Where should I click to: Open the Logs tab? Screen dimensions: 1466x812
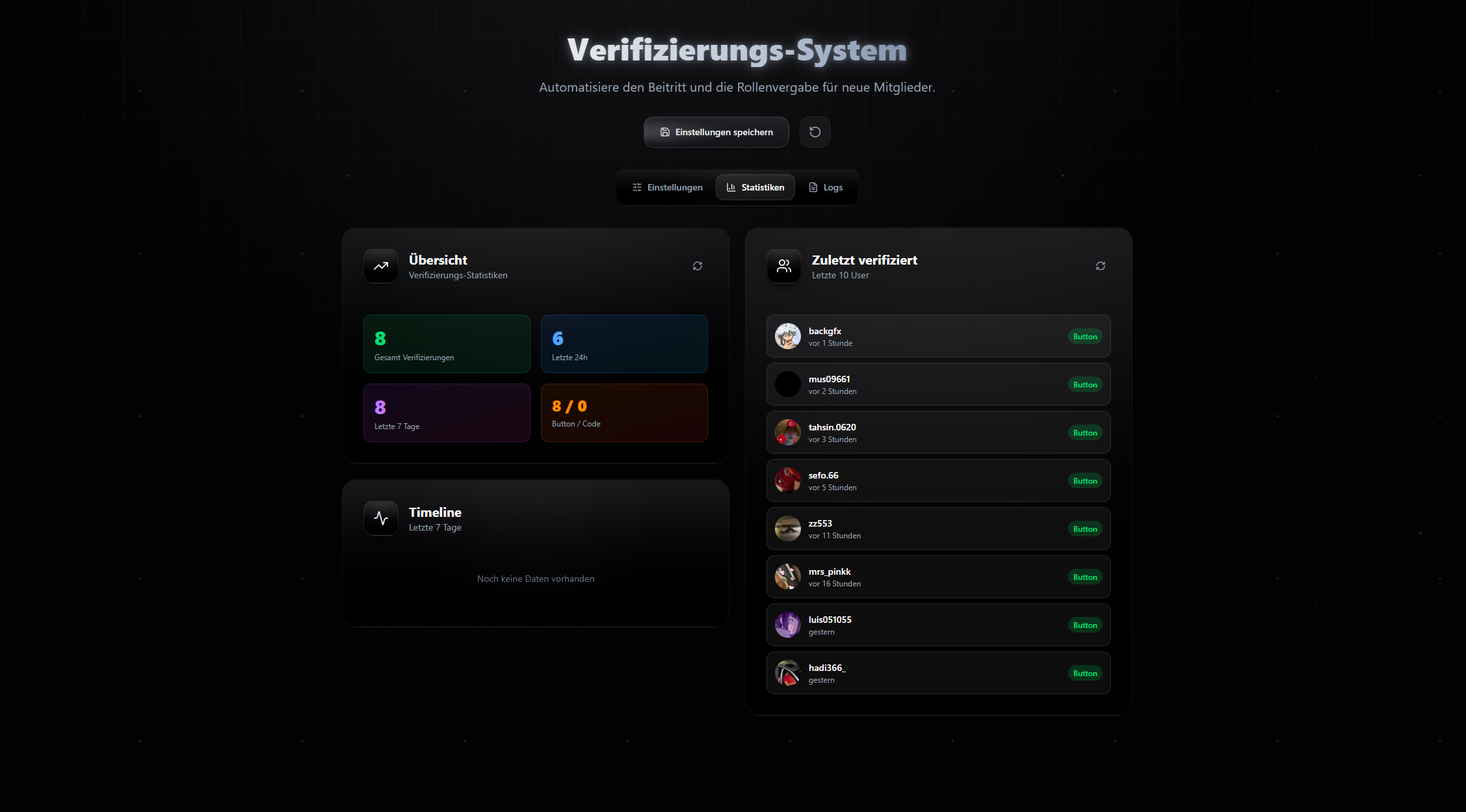pyautogui.click(x=825, y=187)
